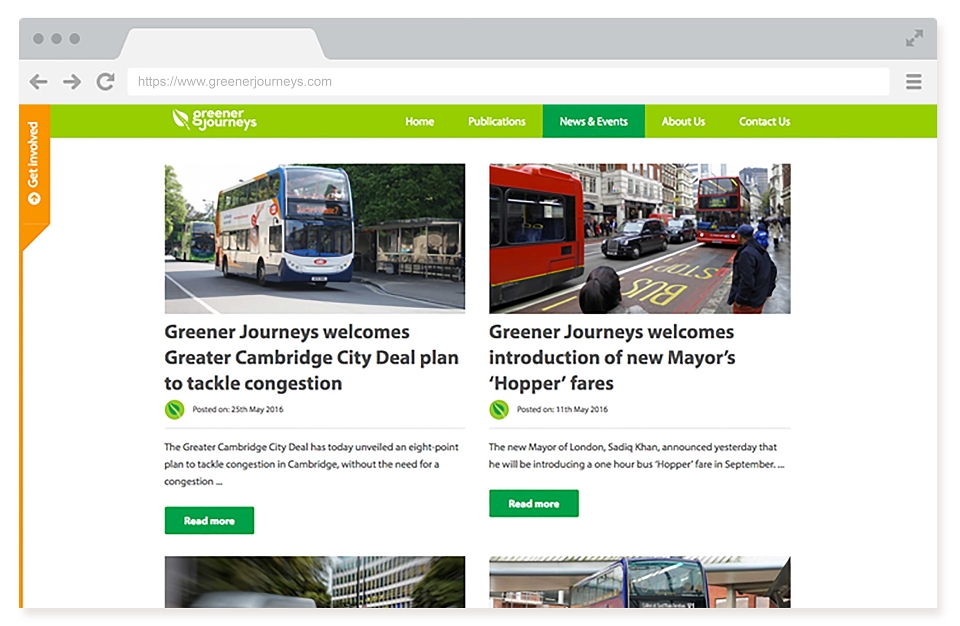The image size is (960, 626).
Task: Go to the Contact Us page
Action: (x=764, y=121)
